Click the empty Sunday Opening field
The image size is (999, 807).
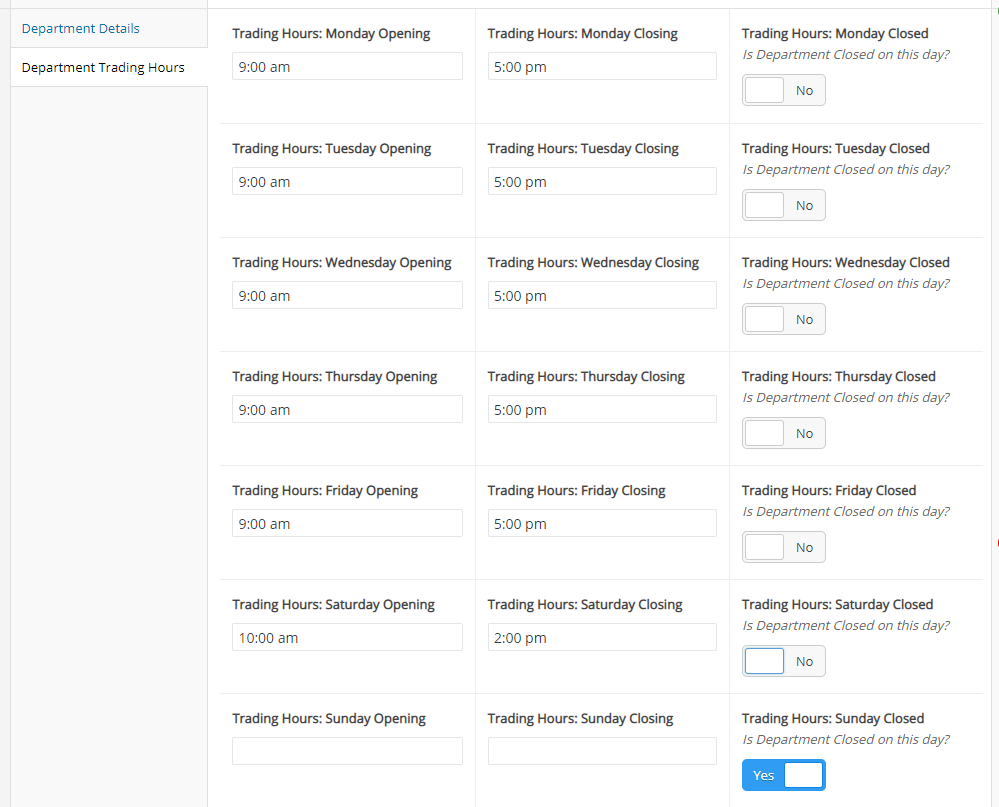347,751
